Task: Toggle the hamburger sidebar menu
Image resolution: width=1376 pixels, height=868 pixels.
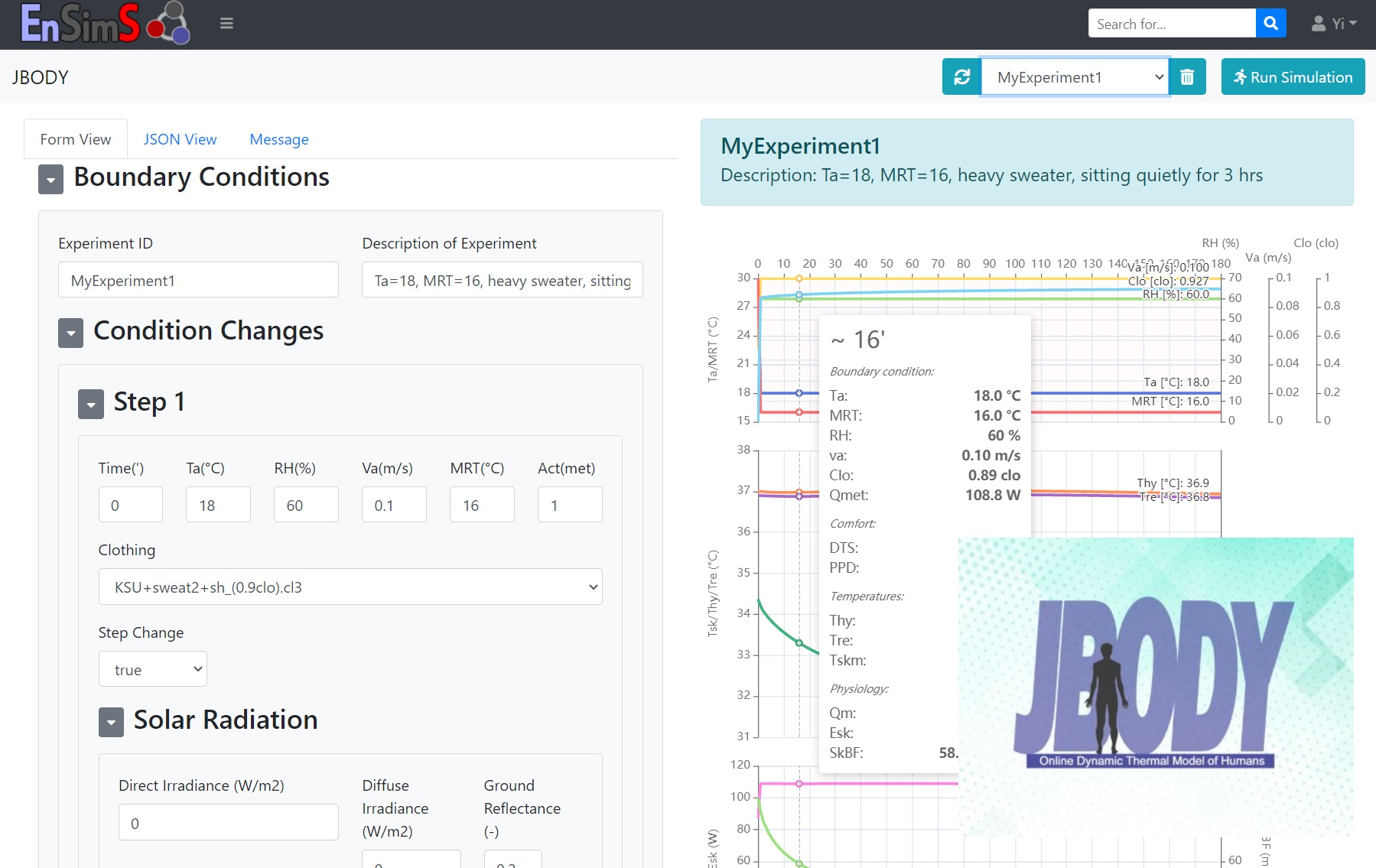Action: pyautogui.click(x=226, y=24)
